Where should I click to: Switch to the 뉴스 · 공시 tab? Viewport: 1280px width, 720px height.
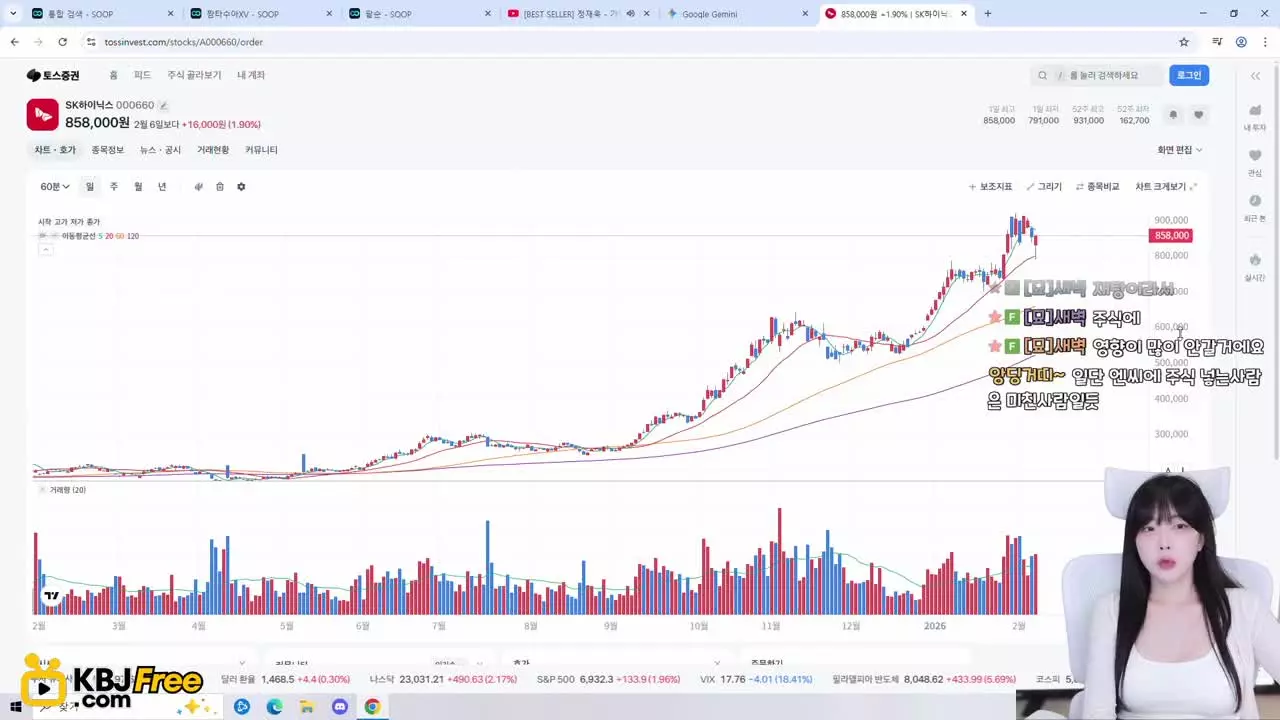coord(160,150)
